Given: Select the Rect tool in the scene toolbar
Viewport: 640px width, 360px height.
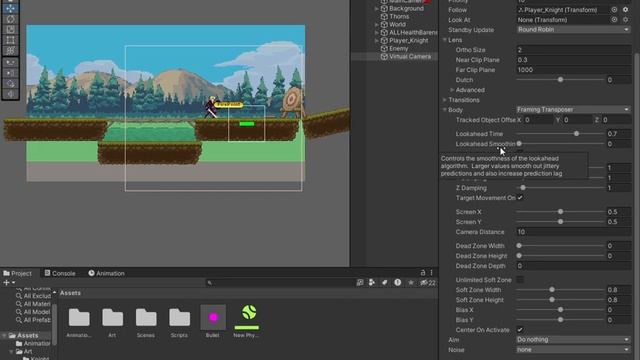Looking at the screenshot, I should coord(11,40).
